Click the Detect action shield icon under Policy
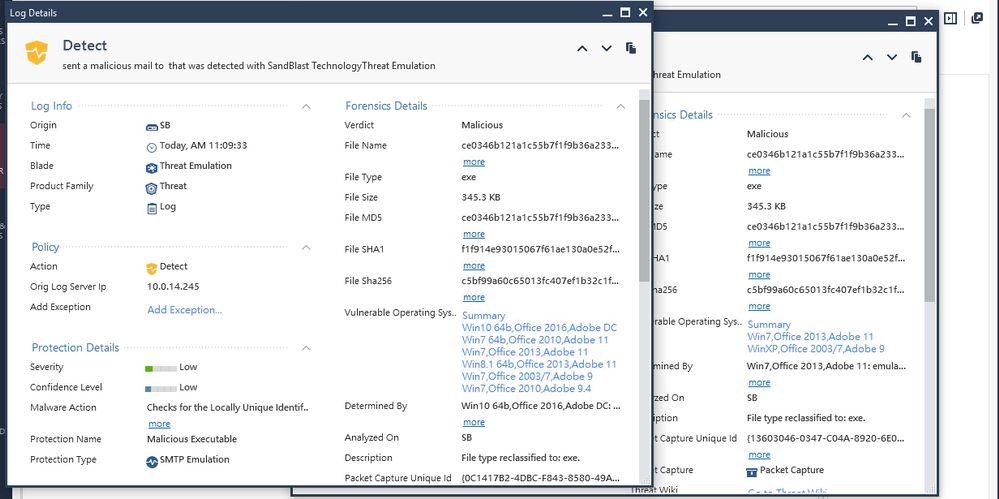This screenshot has width=999, height=499. (x=152, y=268)
